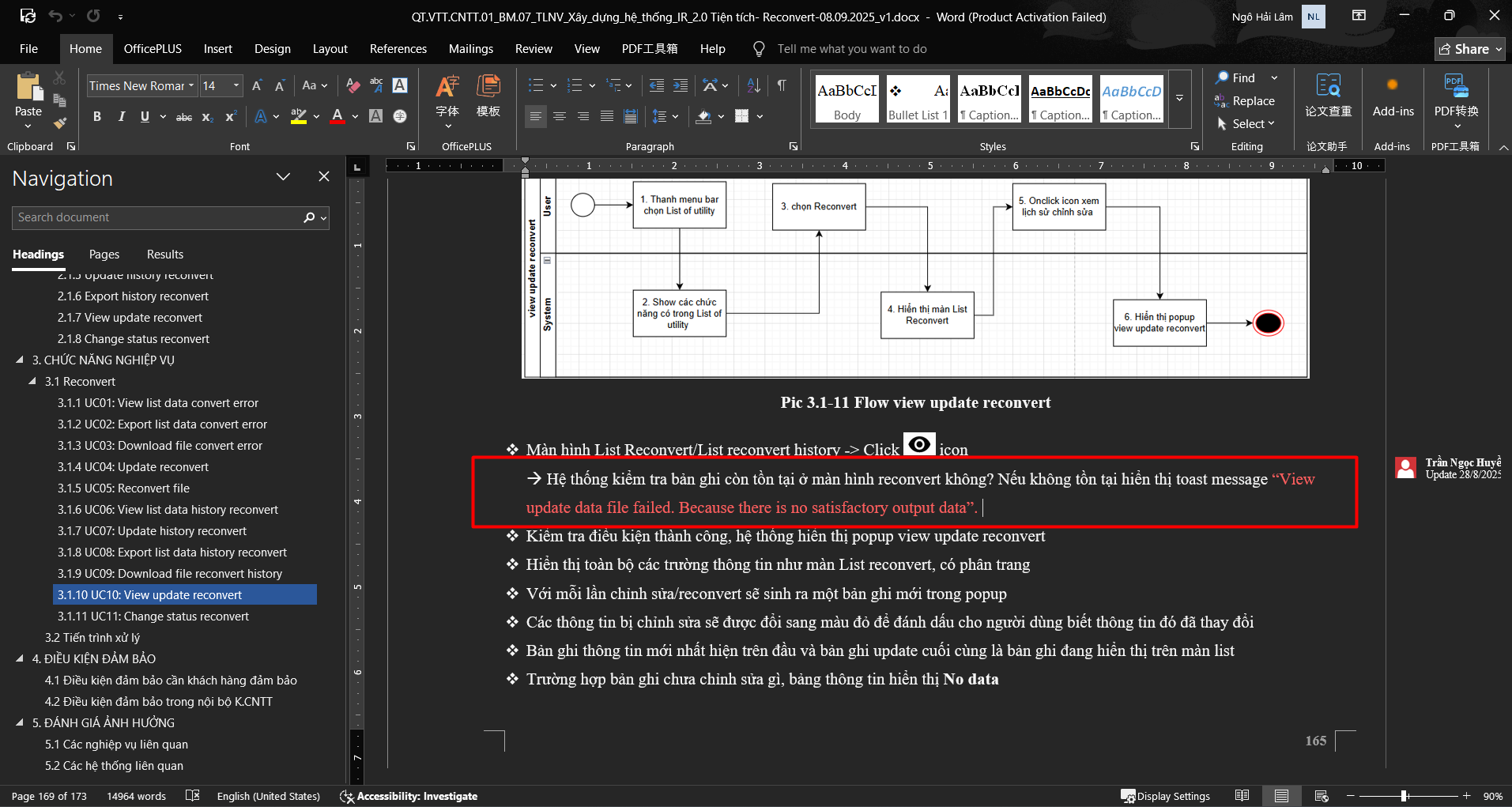Toggle Italic formatting
Screen dimensions: 1512x807
(121, 117)
